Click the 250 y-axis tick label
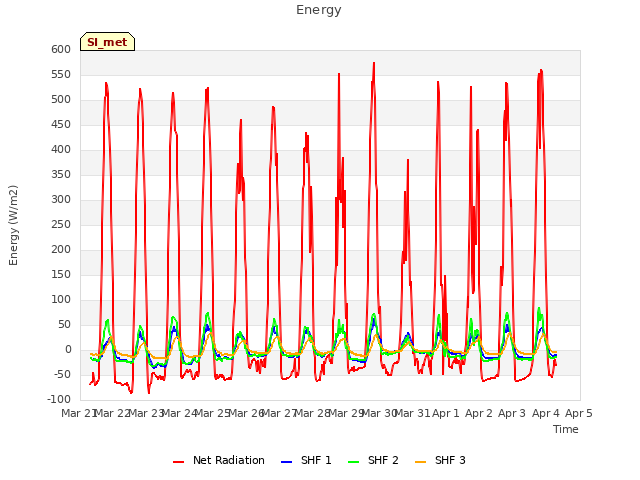The height and width of the screenshot is (480, 640). click(61, 224)
